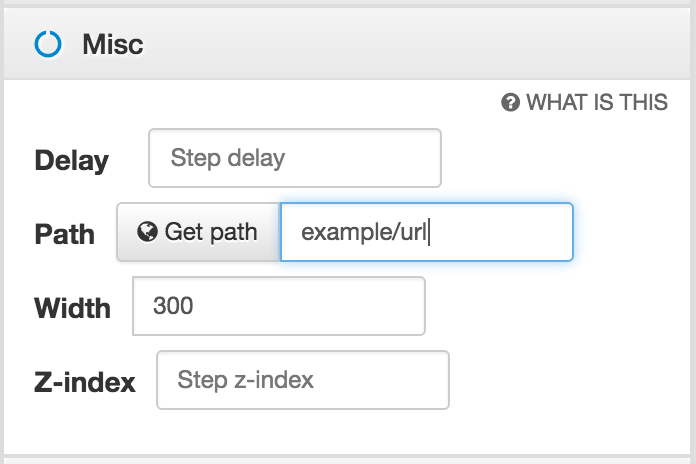Click the Z-index label
696x464 pixels.
pyautogui.click(x=84, y=382)
